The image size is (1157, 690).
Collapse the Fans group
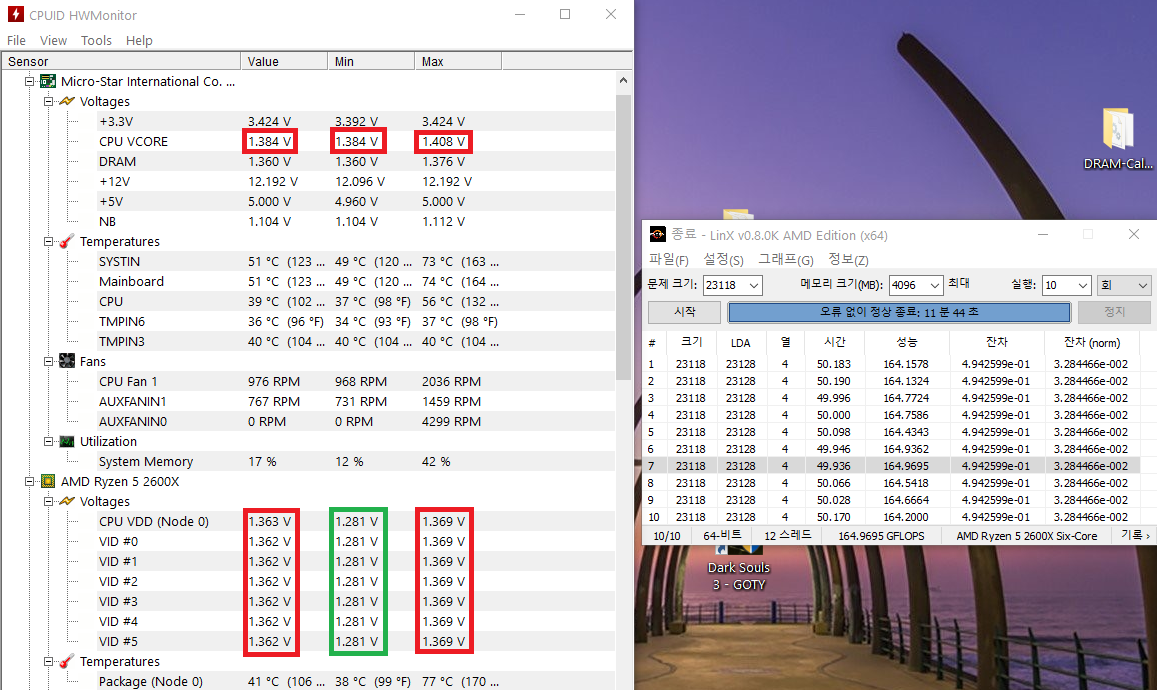pos(48,361)
